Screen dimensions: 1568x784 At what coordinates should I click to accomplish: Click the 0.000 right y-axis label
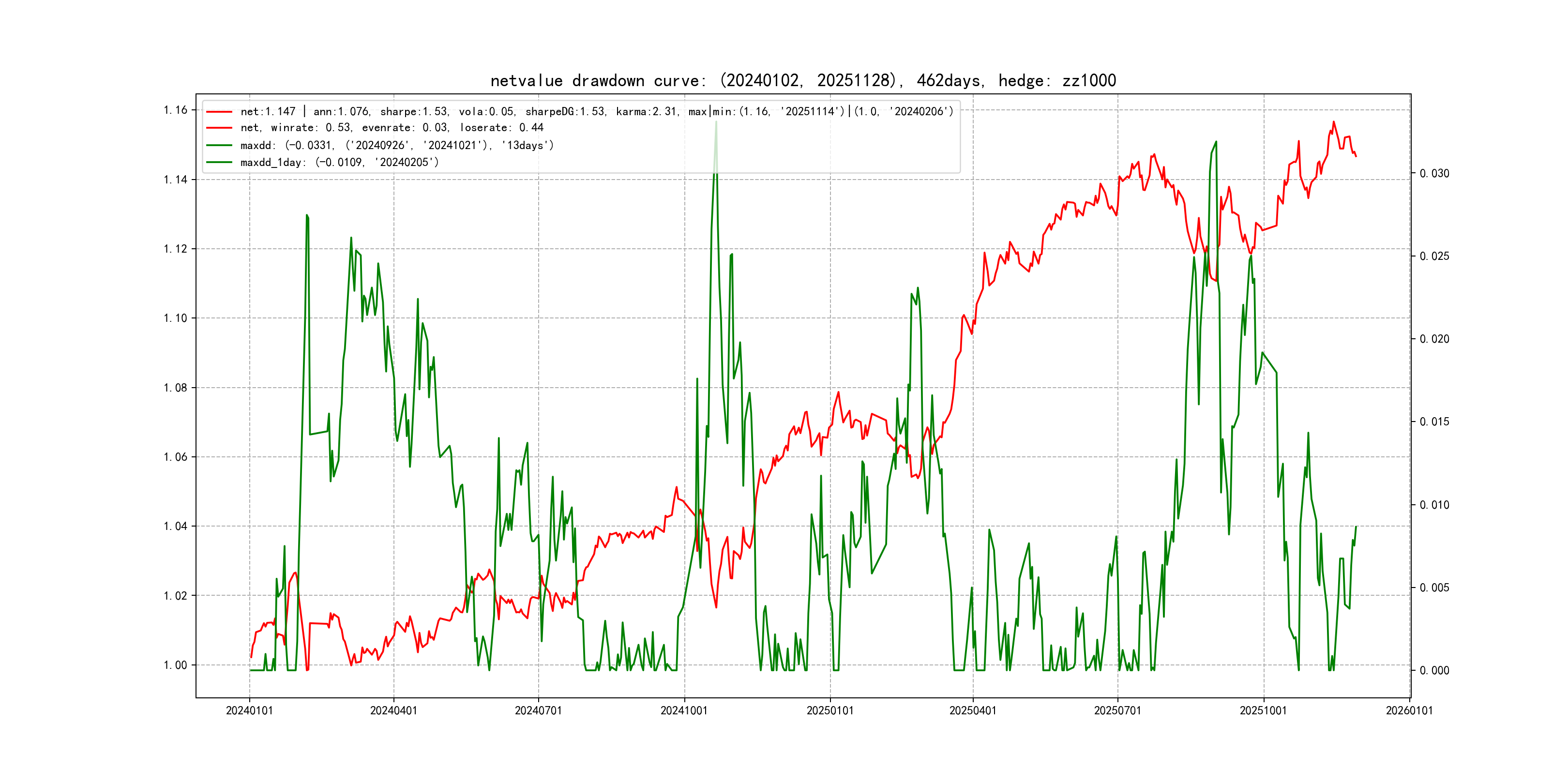point(1434,670)
